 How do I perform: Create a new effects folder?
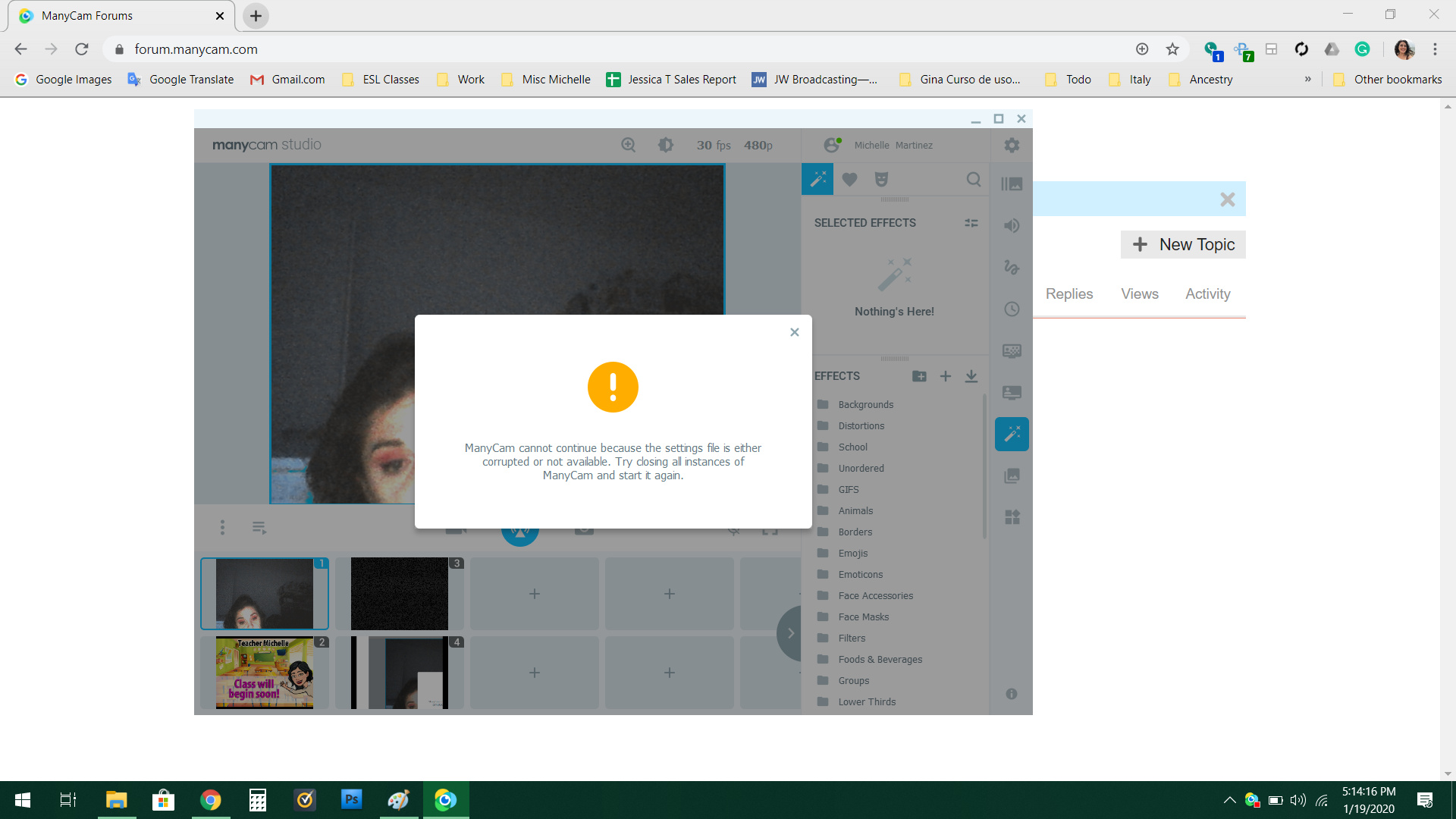[x=919, y=376]
